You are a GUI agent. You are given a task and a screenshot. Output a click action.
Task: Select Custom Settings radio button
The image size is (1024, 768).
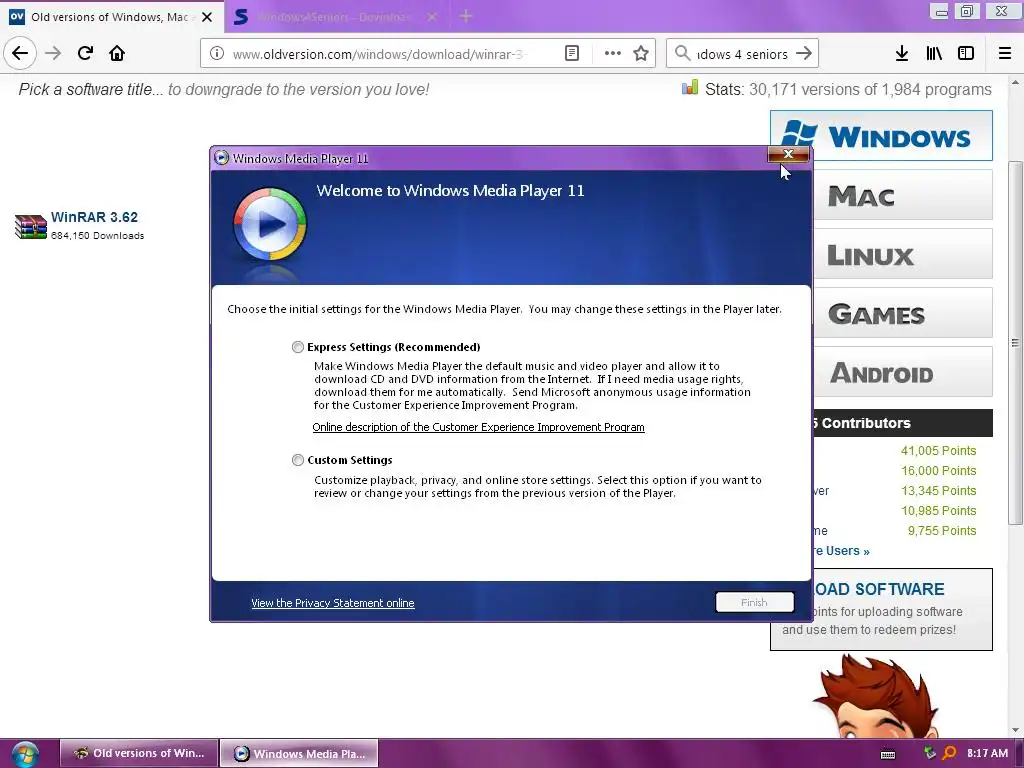click(x=298, y=460)
